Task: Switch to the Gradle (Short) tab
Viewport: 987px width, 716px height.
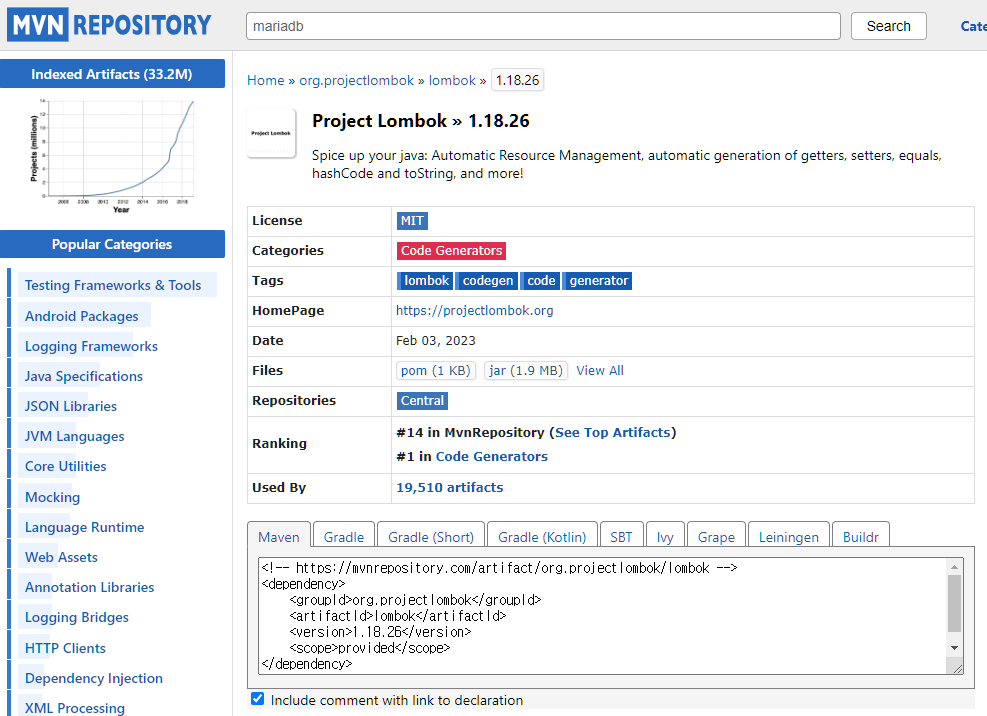Action: [431, 535]
